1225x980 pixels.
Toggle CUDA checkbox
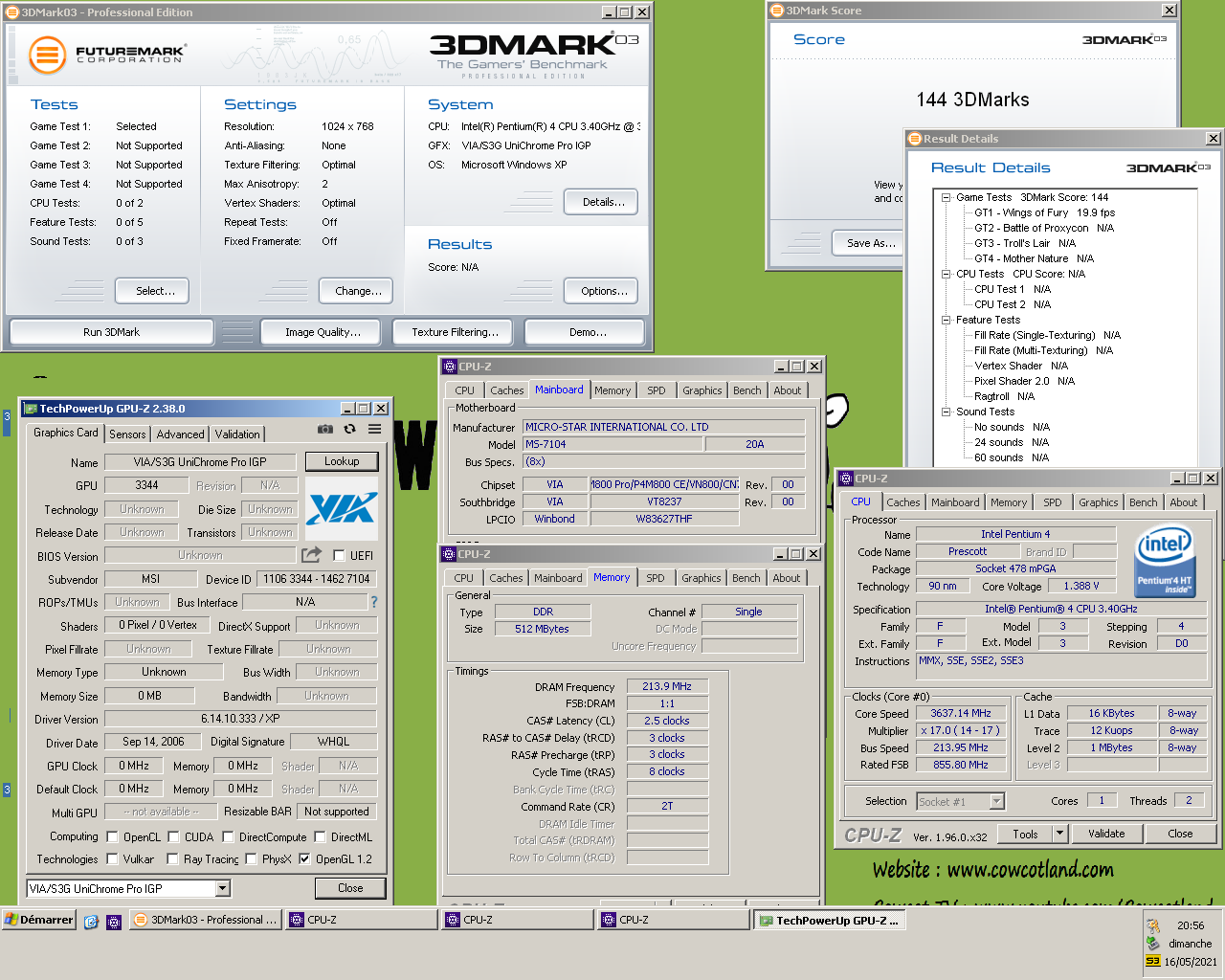pos(173,837)
